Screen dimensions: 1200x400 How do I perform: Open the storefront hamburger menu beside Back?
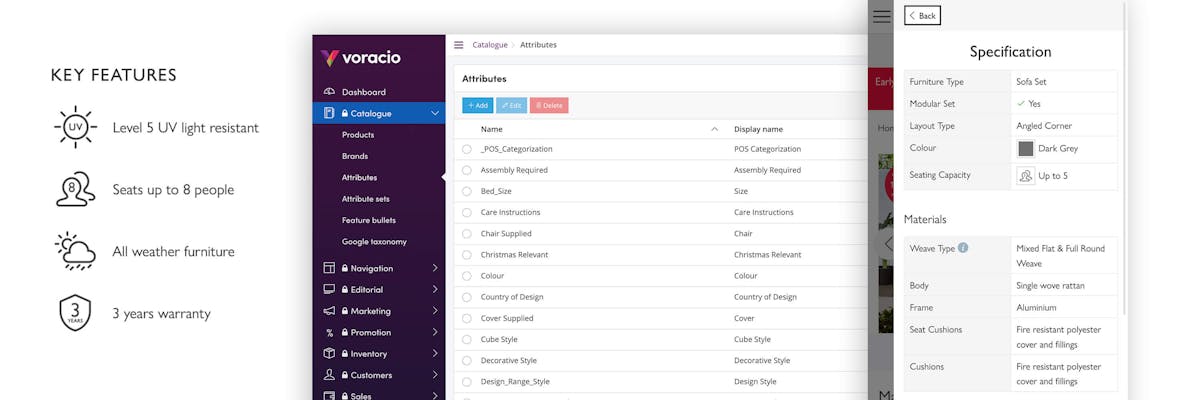[881, 16]
